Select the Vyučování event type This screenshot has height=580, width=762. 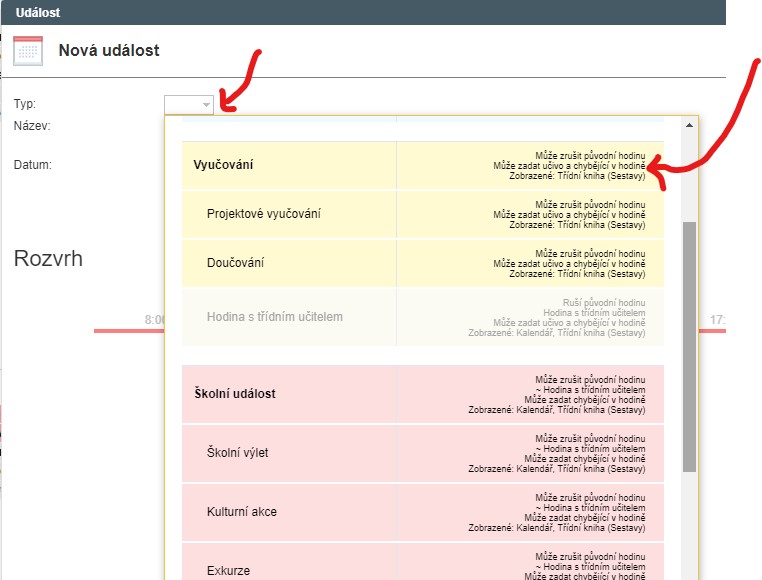(x=224, y=164)
